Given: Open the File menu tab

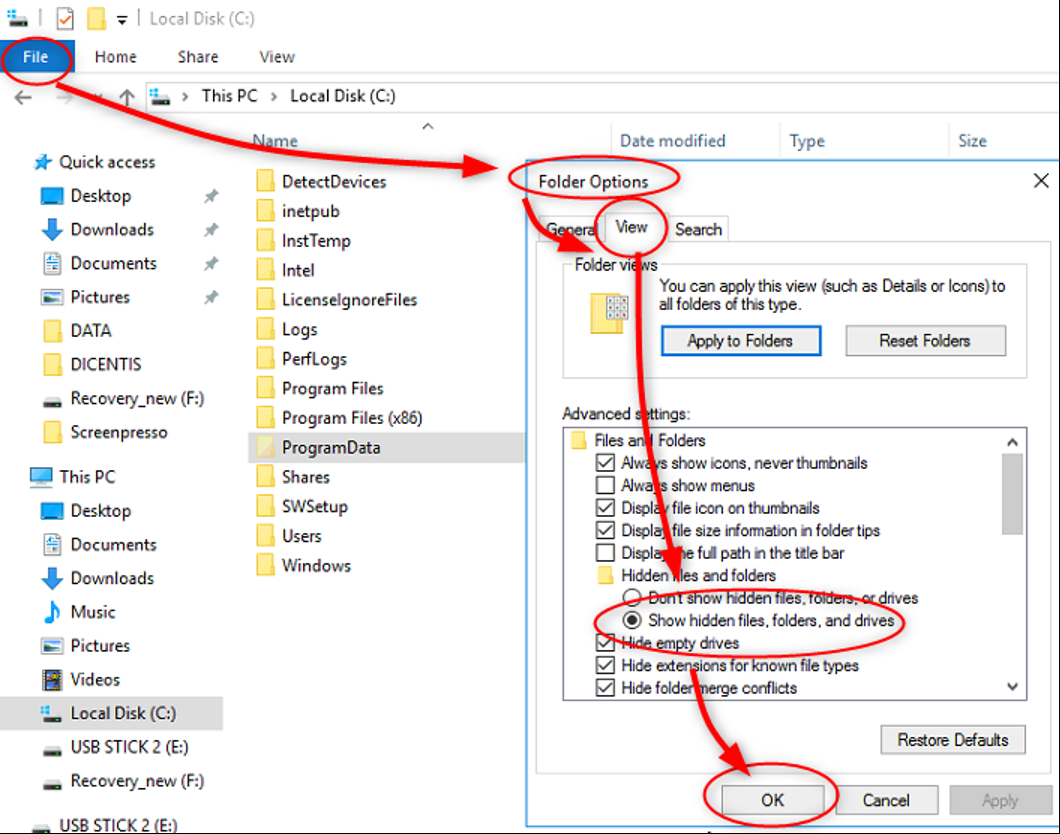Looking at the screenshot, I should tap(36, 57).
